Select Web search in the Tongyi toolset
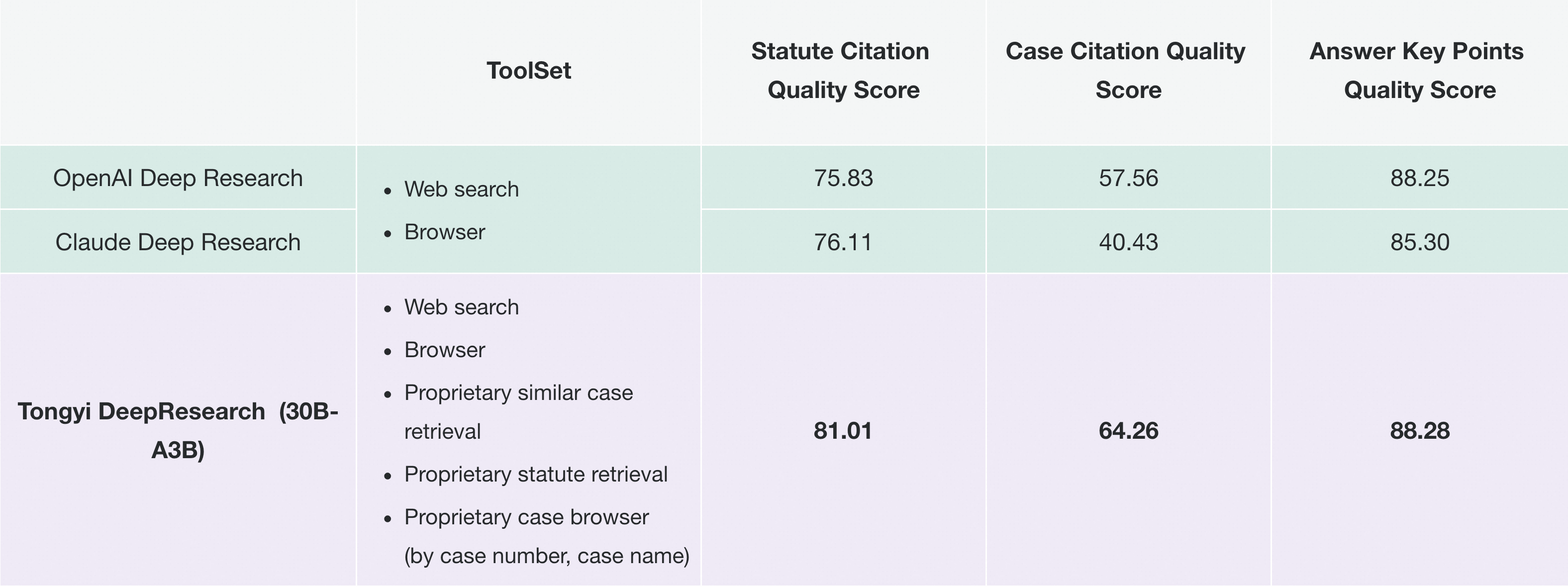Viewport: 1568px width, 587px height. pos(461,307)
